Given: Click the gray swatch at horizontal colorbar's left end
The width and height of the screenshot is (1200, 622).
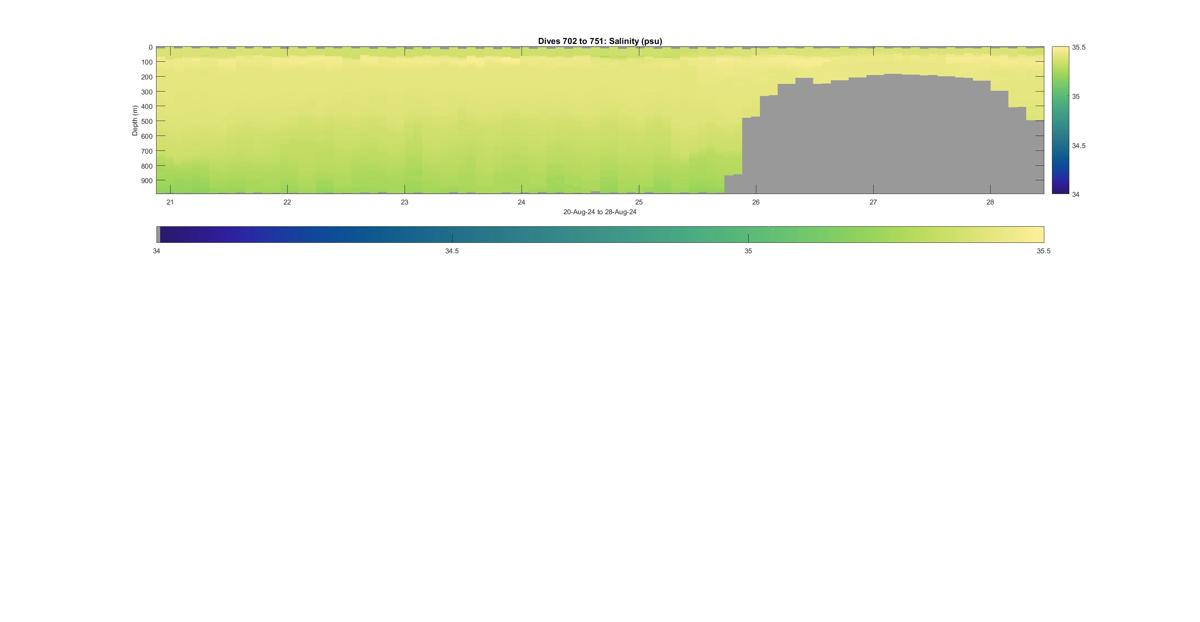Looking at the screenshot, I should tap(158, 234).
